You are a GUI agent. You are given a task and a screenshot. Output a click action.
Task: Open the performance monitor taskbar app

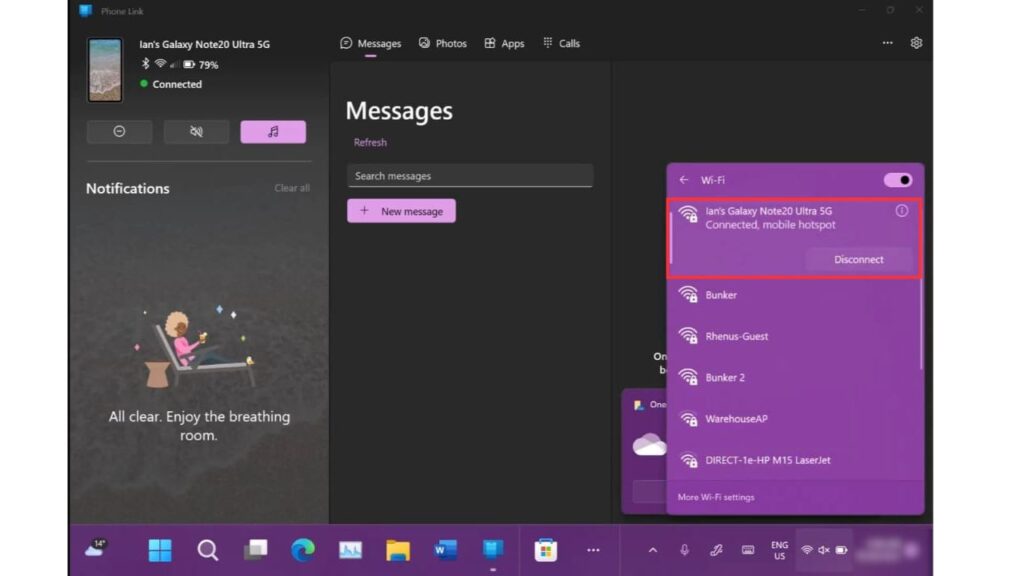350,551
